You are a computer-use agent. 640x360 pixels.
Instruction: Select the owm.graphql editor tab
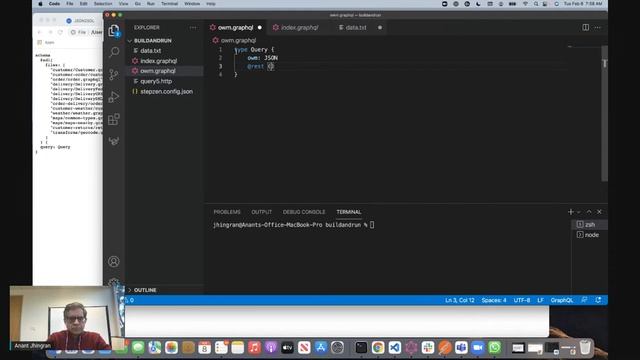click(x=236, y=27)
